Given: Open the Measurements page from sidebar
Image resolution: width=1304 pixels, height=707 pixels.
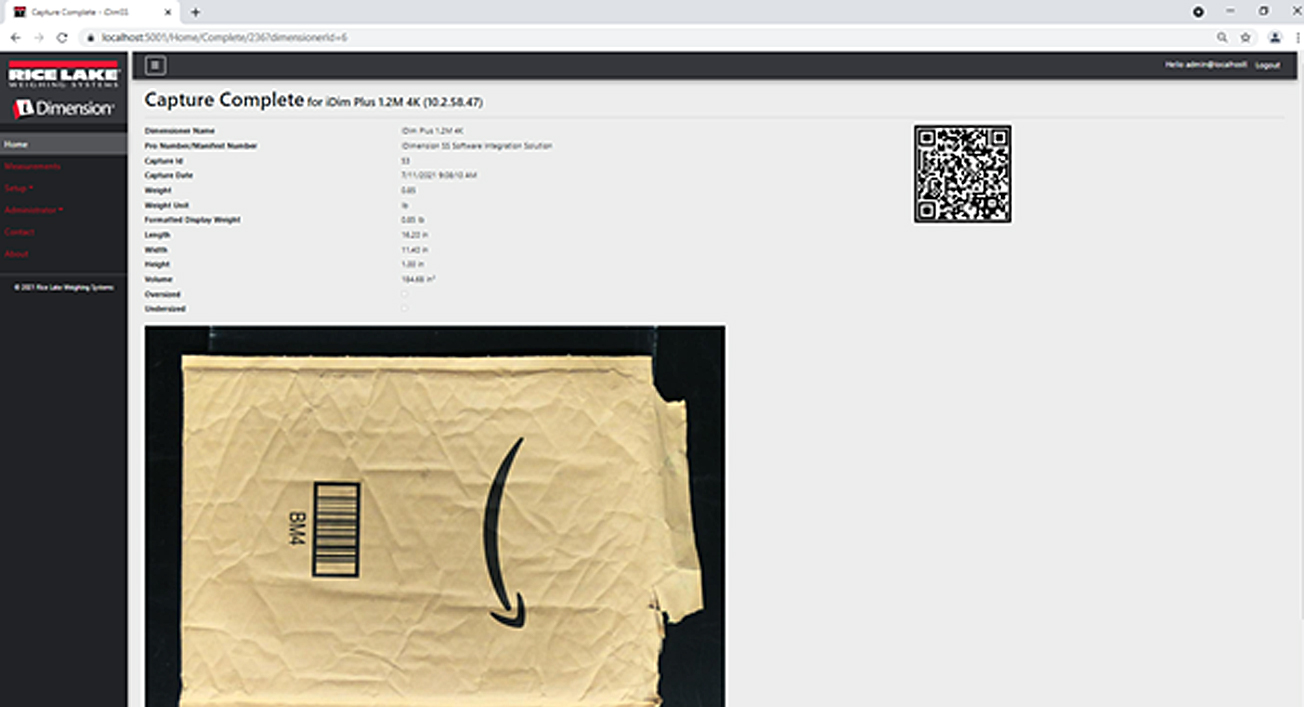Looking at the screenshot, I should (32, 166).
